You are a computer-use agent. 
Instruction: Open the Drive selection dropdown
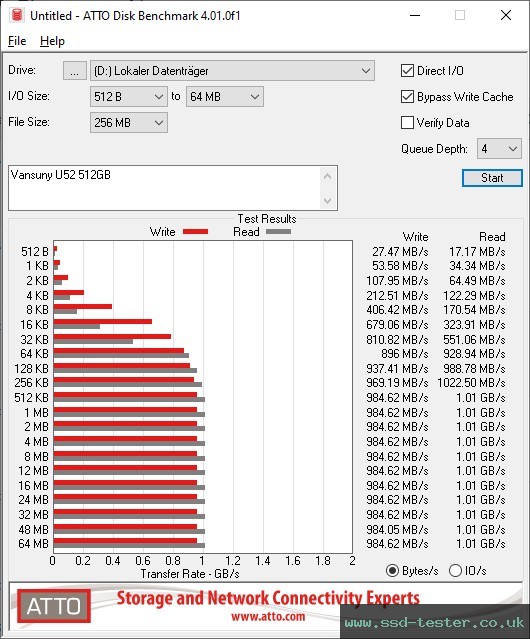(232, 71)
